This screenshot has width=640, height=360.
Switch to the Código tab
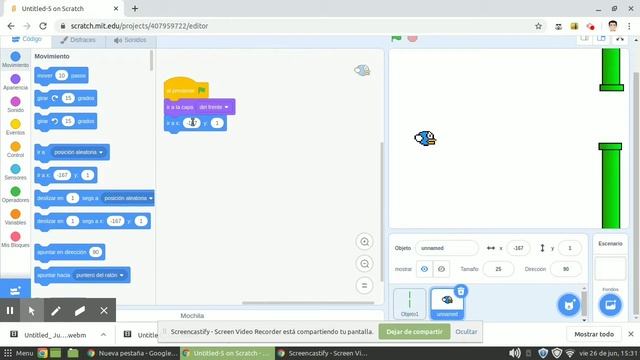tap(27, 39)
